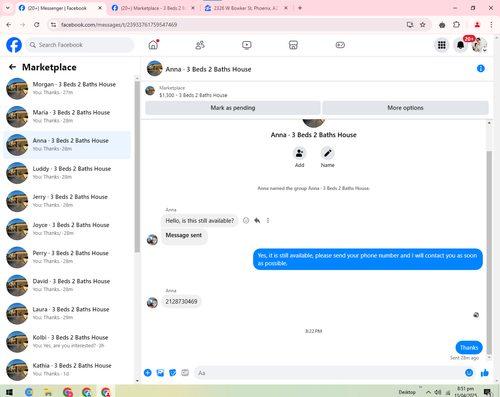The height and width of the screenshot is (397, 500).
Task: Click Anna's avatar beside phone number
Action: click(x=152, y=302)
